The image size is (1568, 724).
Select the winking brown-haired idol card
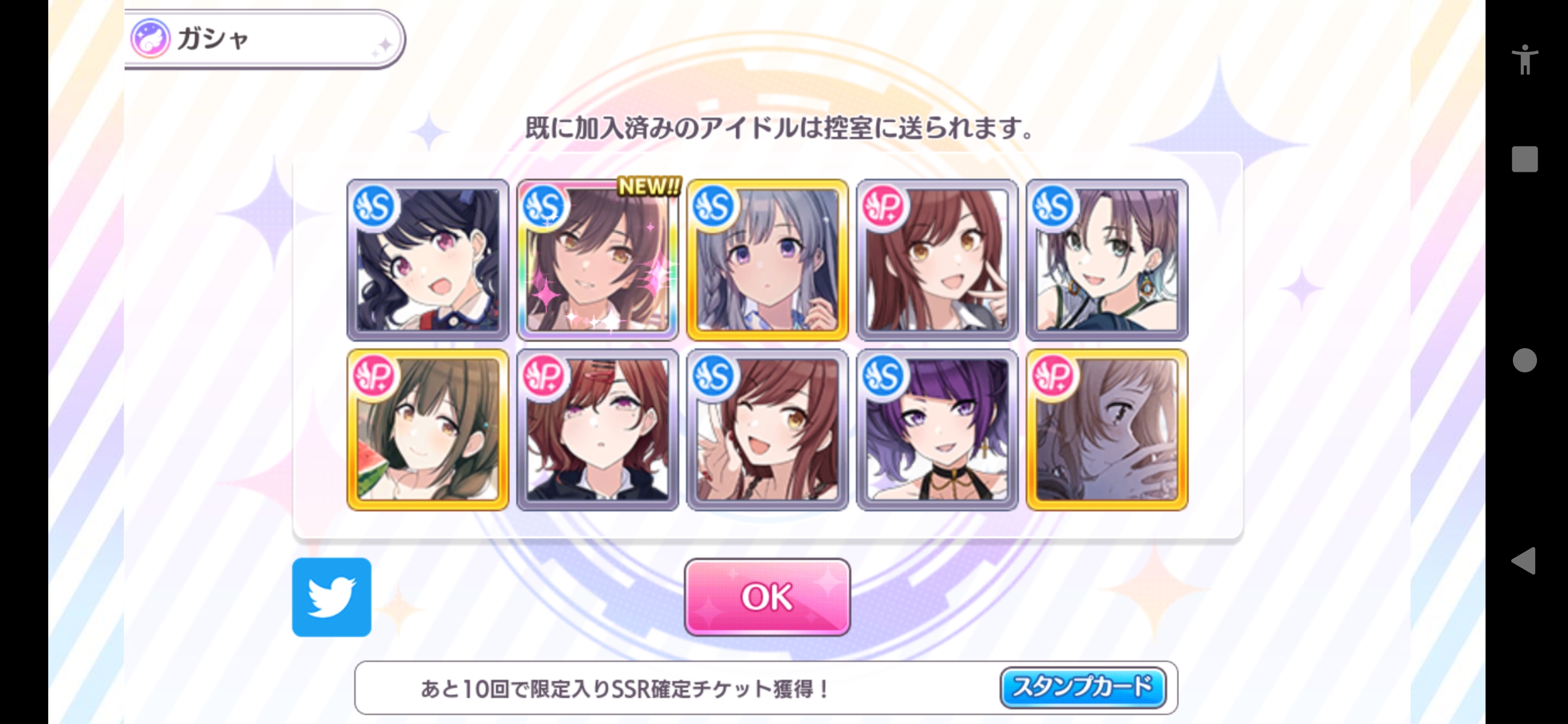[x=767, y=430]
